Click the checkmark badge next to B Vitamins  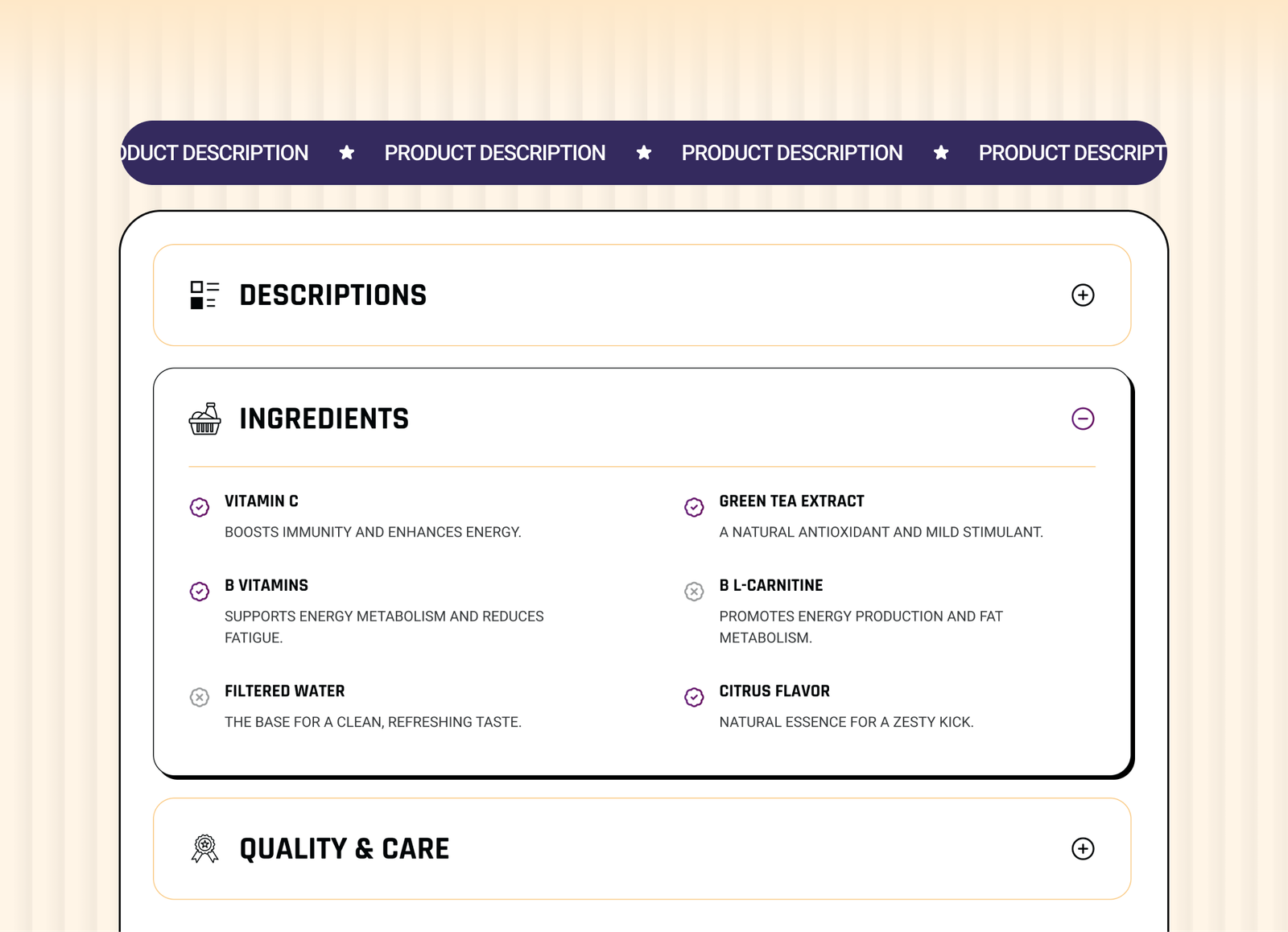coord(199,592)
